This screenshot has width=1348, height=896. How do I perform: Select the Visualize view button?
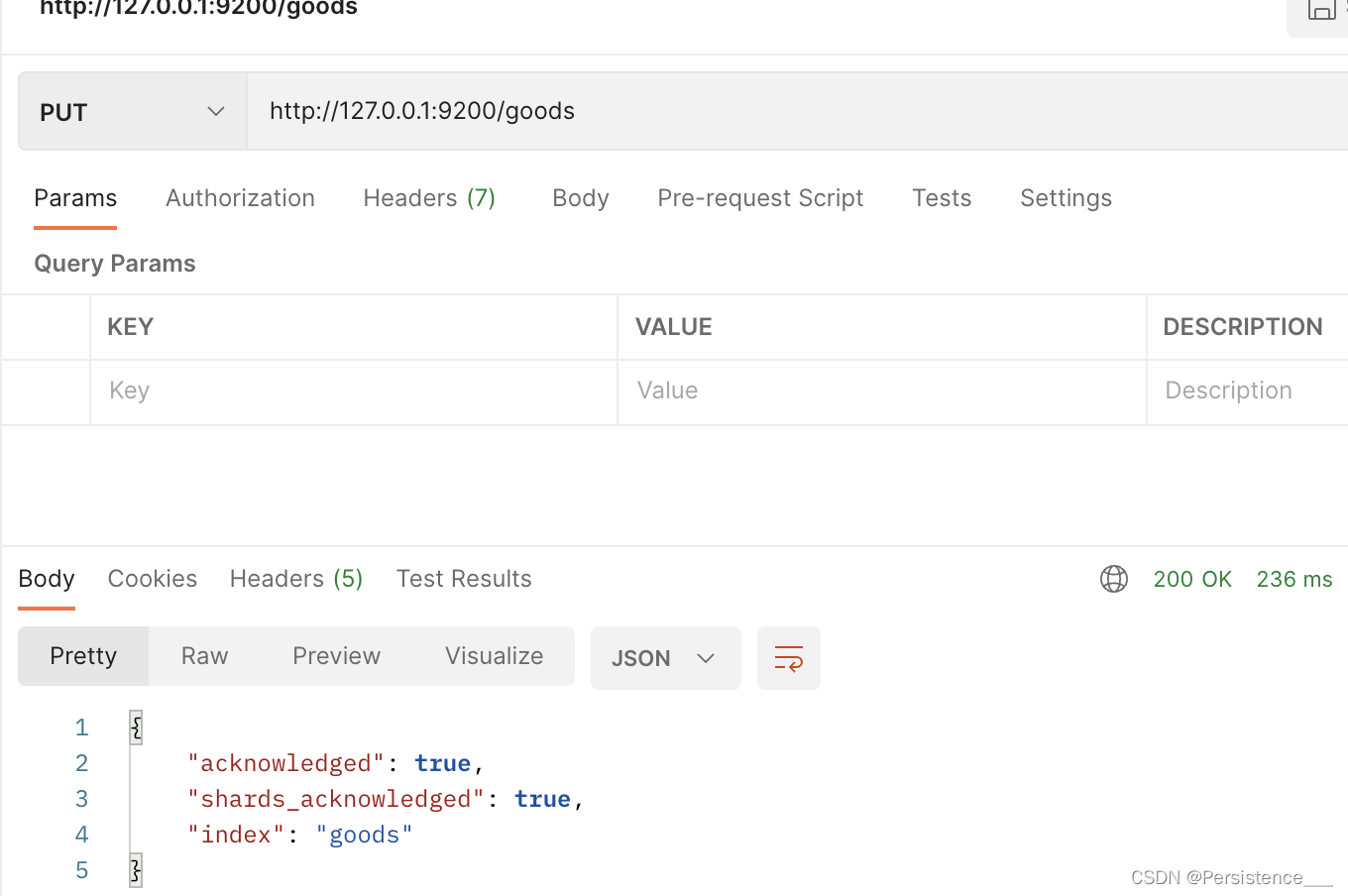click(x=494, y=656)
